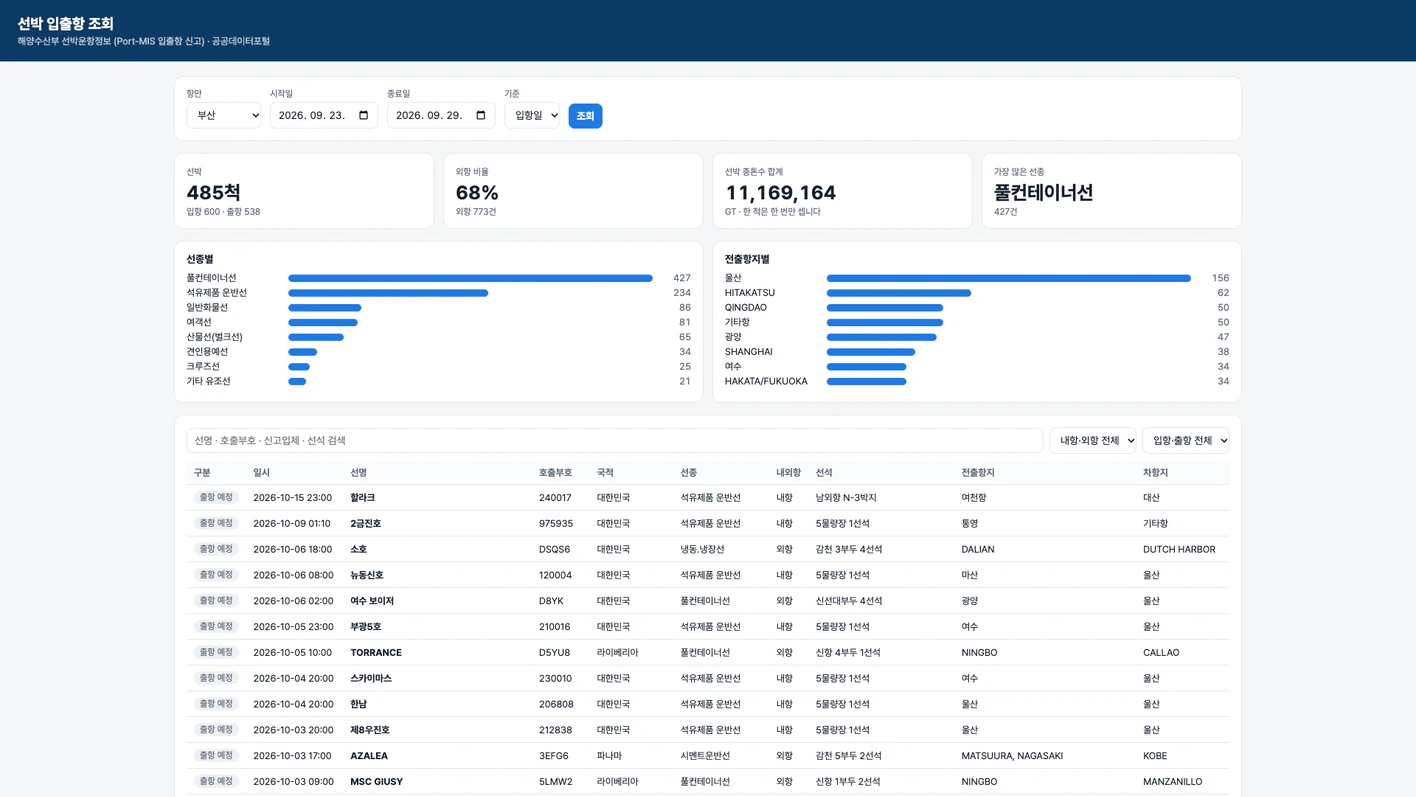Click destination MANZANILLO
This screenshot has height=797, width=1416.
click(1173, 782)
